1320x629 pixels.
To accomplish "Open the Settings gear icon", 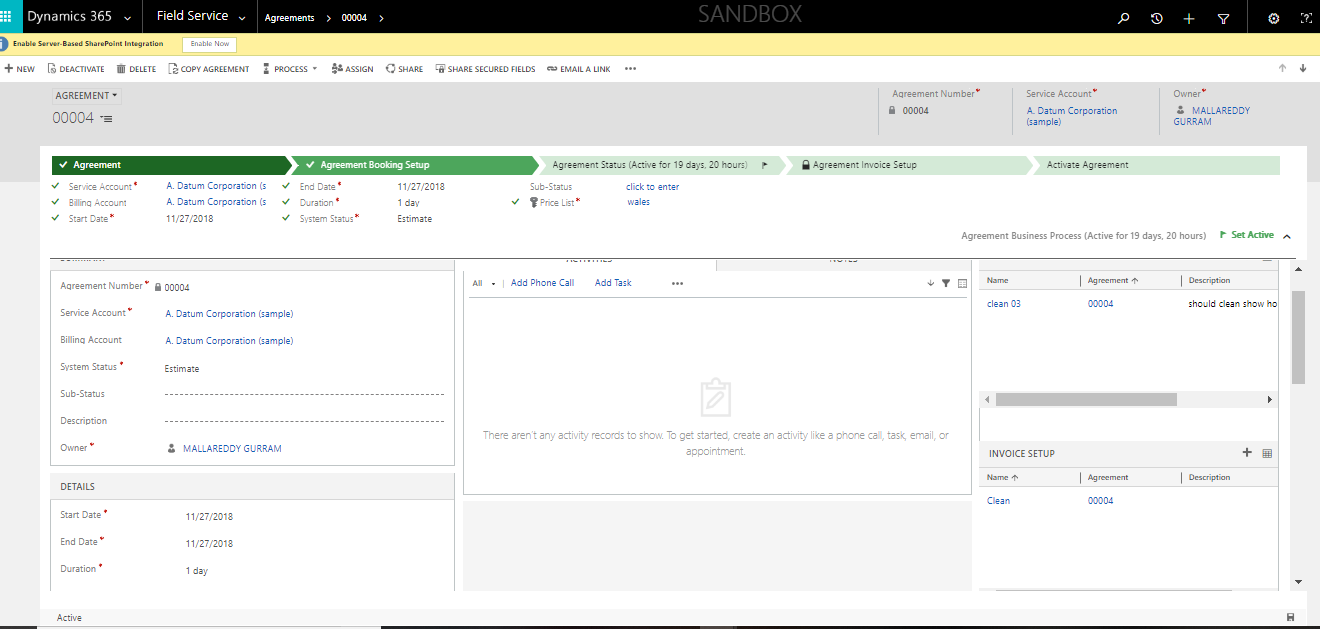I will (1272, 17).
